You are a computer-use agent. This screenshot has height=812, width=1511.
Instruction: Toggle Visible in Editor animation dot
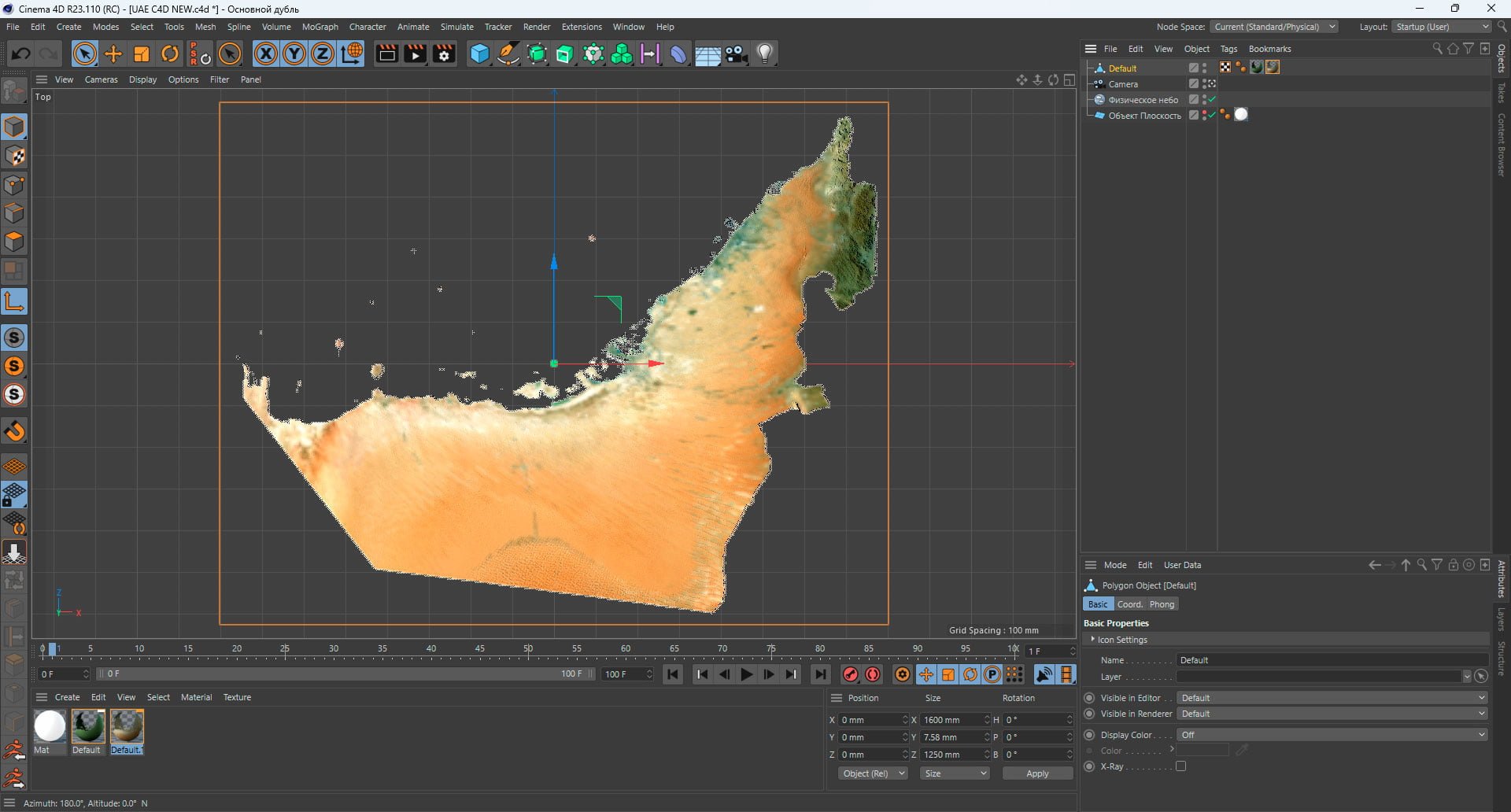(1089, 698)
